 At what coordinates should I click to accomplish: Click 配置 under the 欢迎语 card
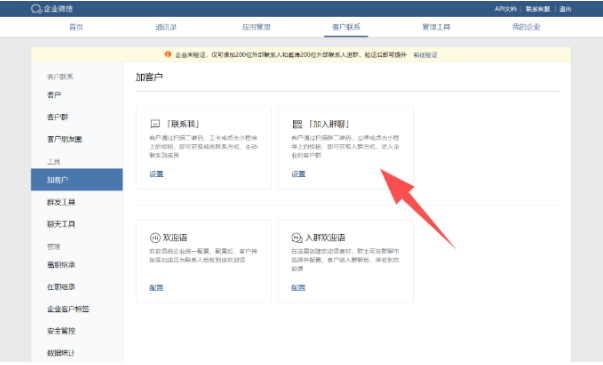(156, 287)
